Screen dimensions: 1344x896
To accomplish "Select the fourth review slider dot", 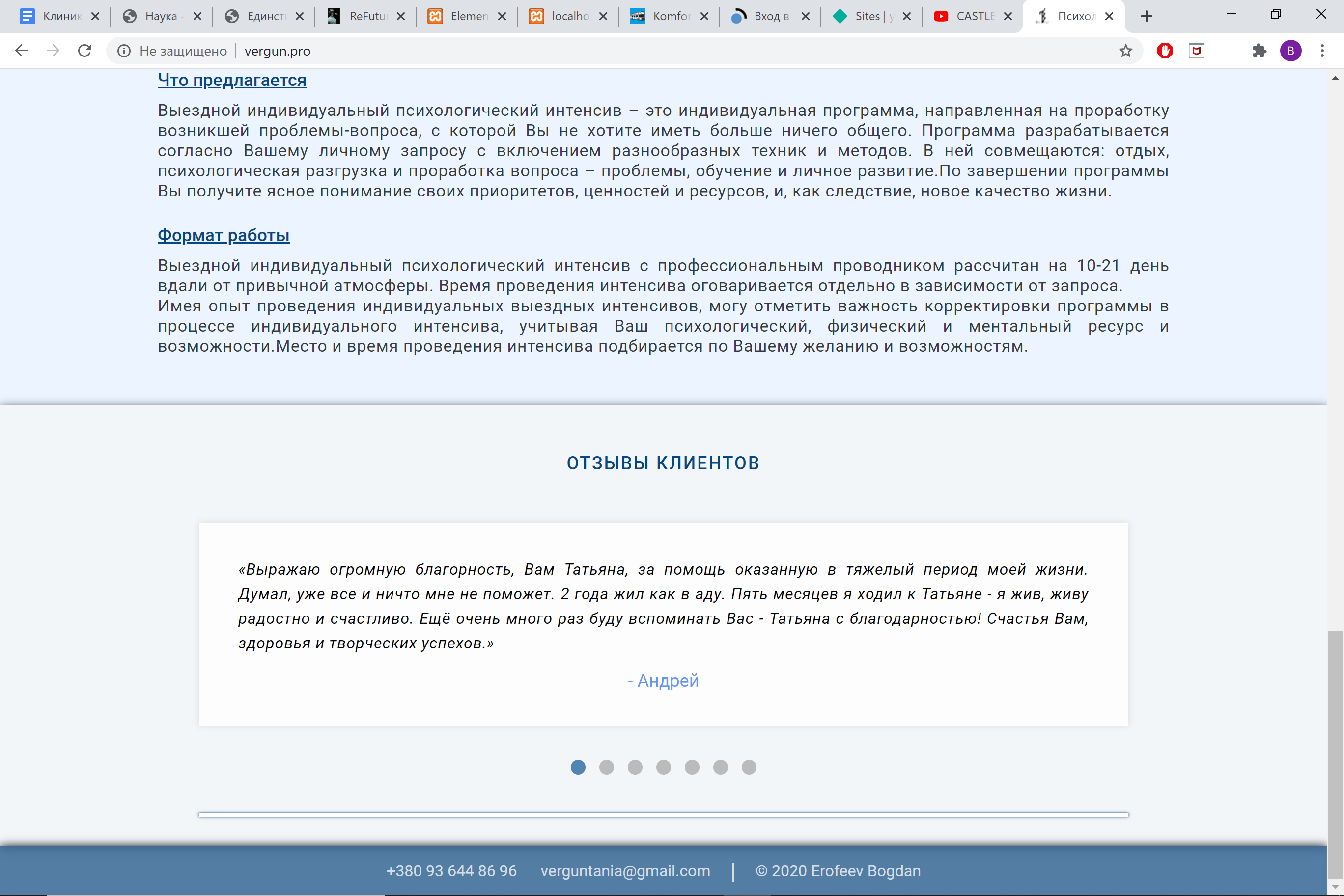I will 664,767.
